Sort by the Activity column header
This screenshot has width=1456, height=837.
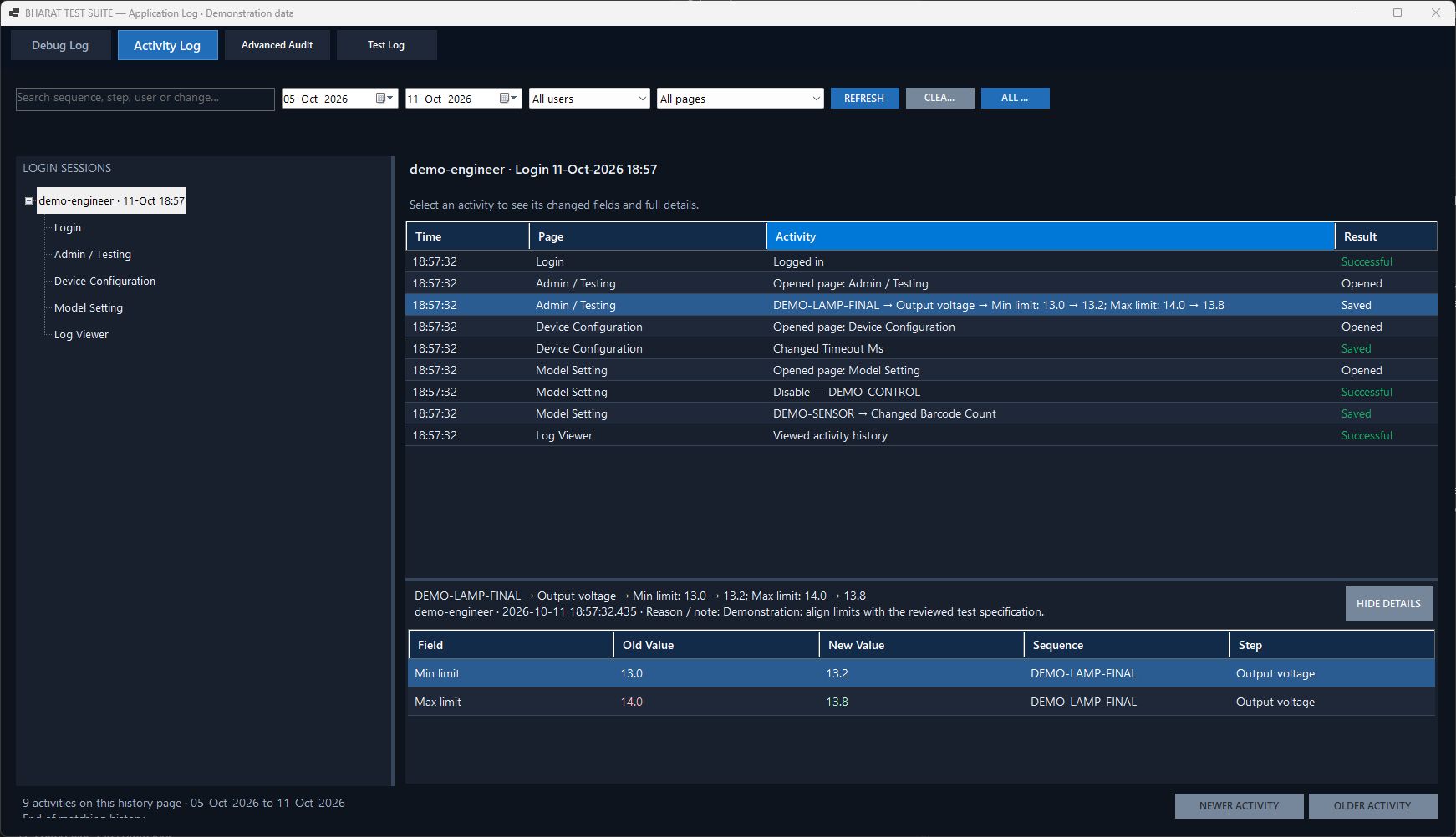tap(1051, 236)
